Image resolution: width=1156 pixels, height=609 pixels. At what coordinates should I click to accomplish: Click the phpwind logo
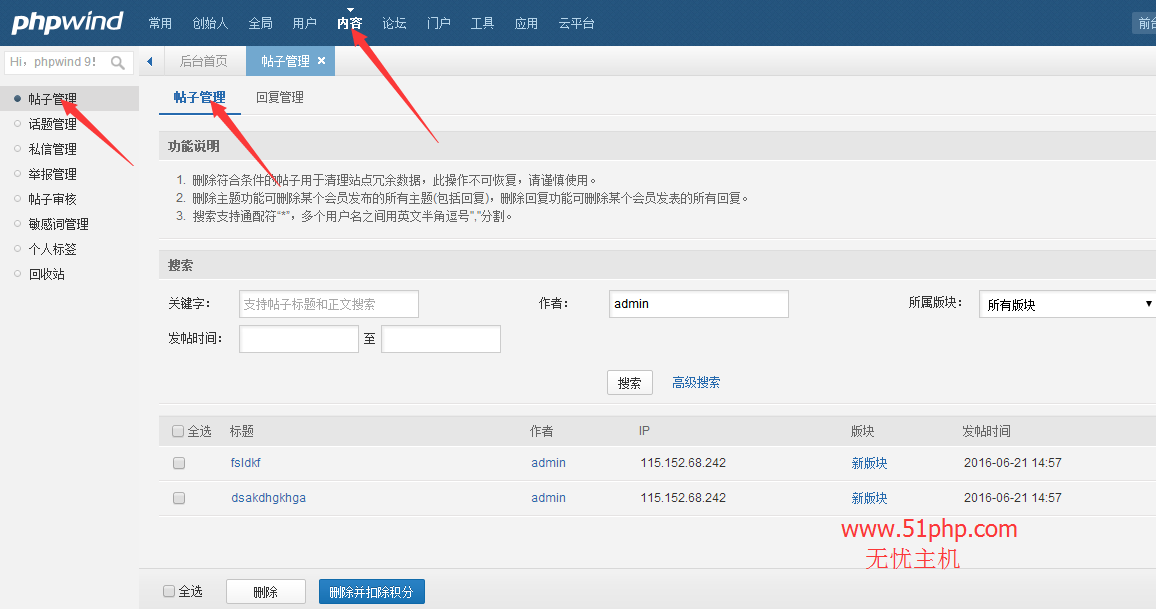point(67,22)
